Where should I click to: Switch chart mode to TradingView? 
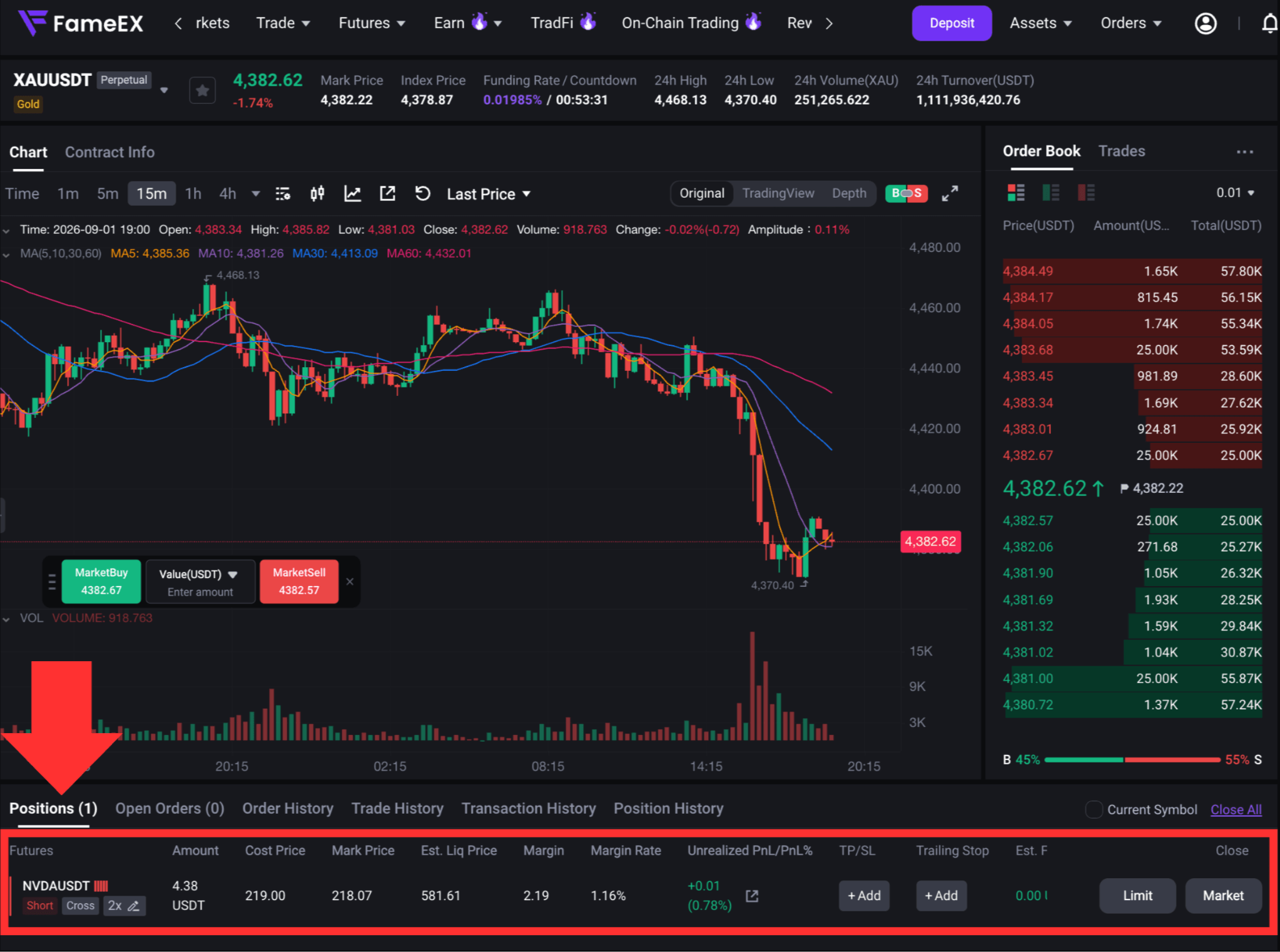[778, 193]
